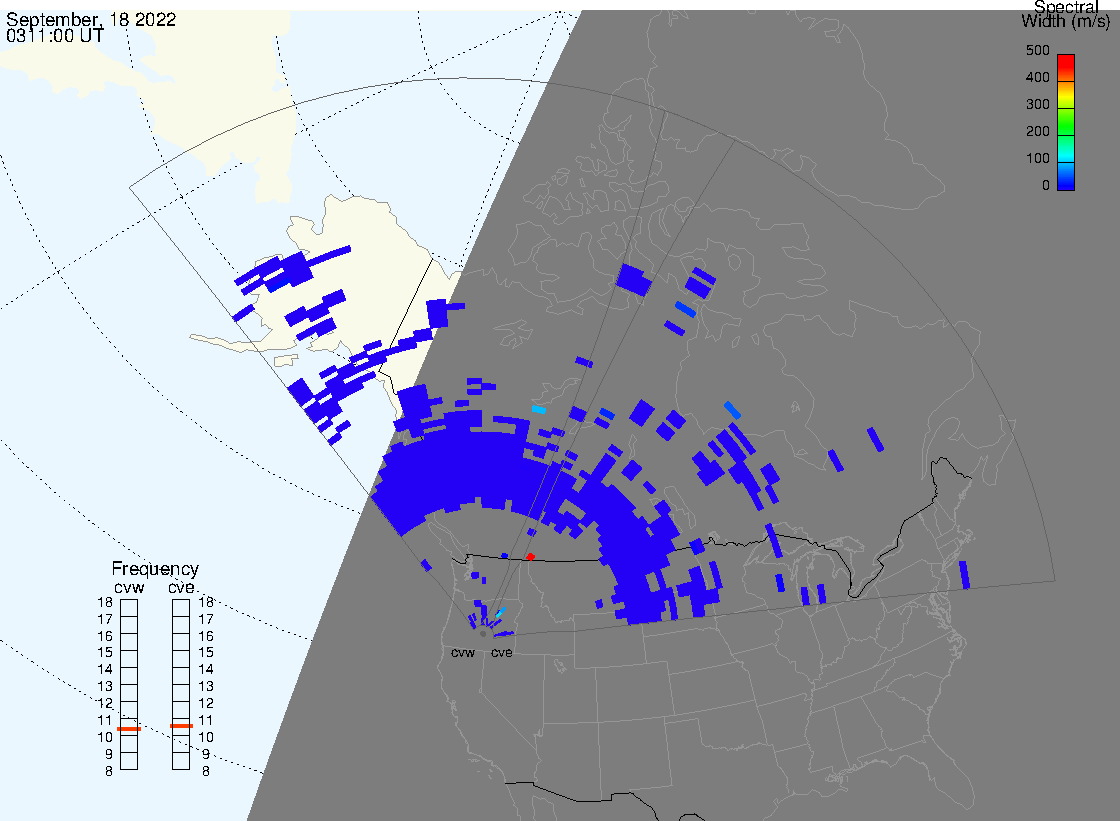Click the 400 value on color scale
This screenshot has width=1120, height=821.
tap(1038, 77)
